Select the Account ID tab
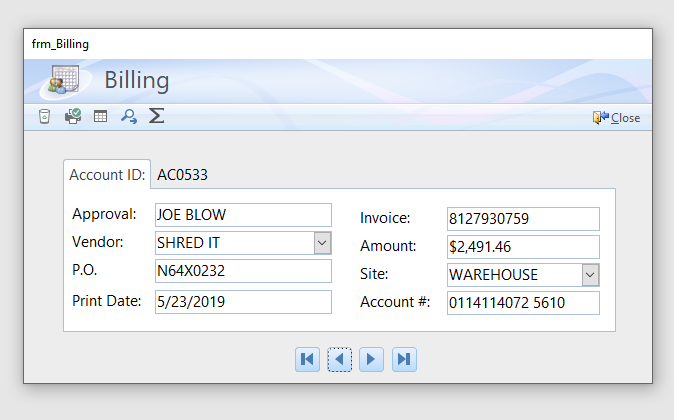Image resolution: width=674 pixels, height=420 pixels. pyautogui.click(x=107, y=174)
